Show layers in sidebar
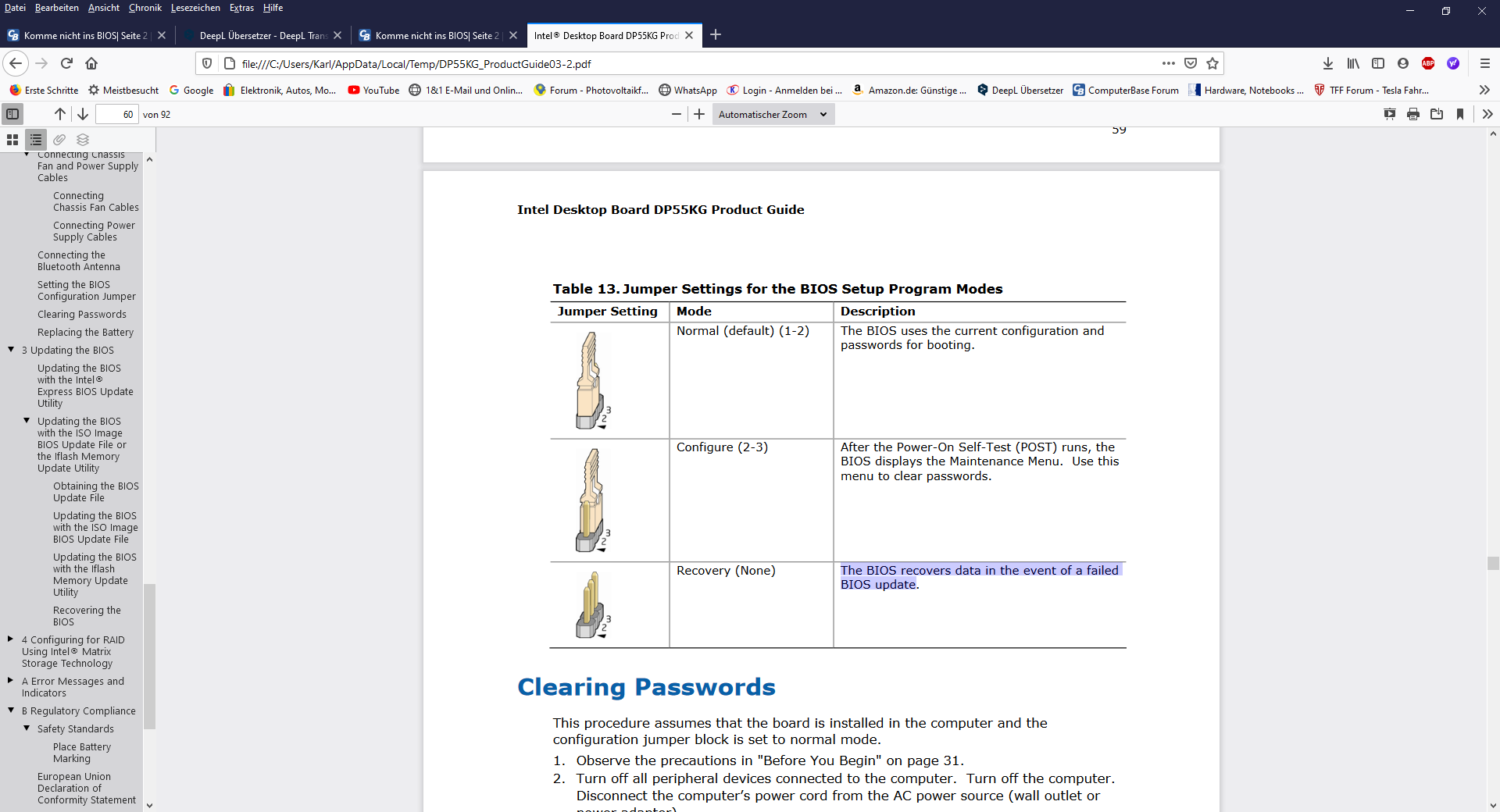This screenshot has width=1500, height=812. [83, 140]
